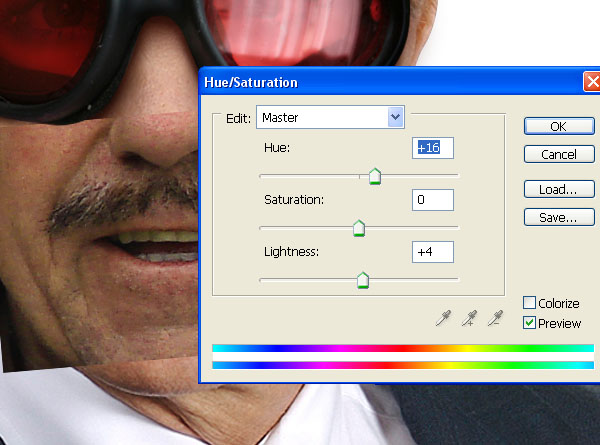Click the upper color spectrum bar

[x=403, y=348]
